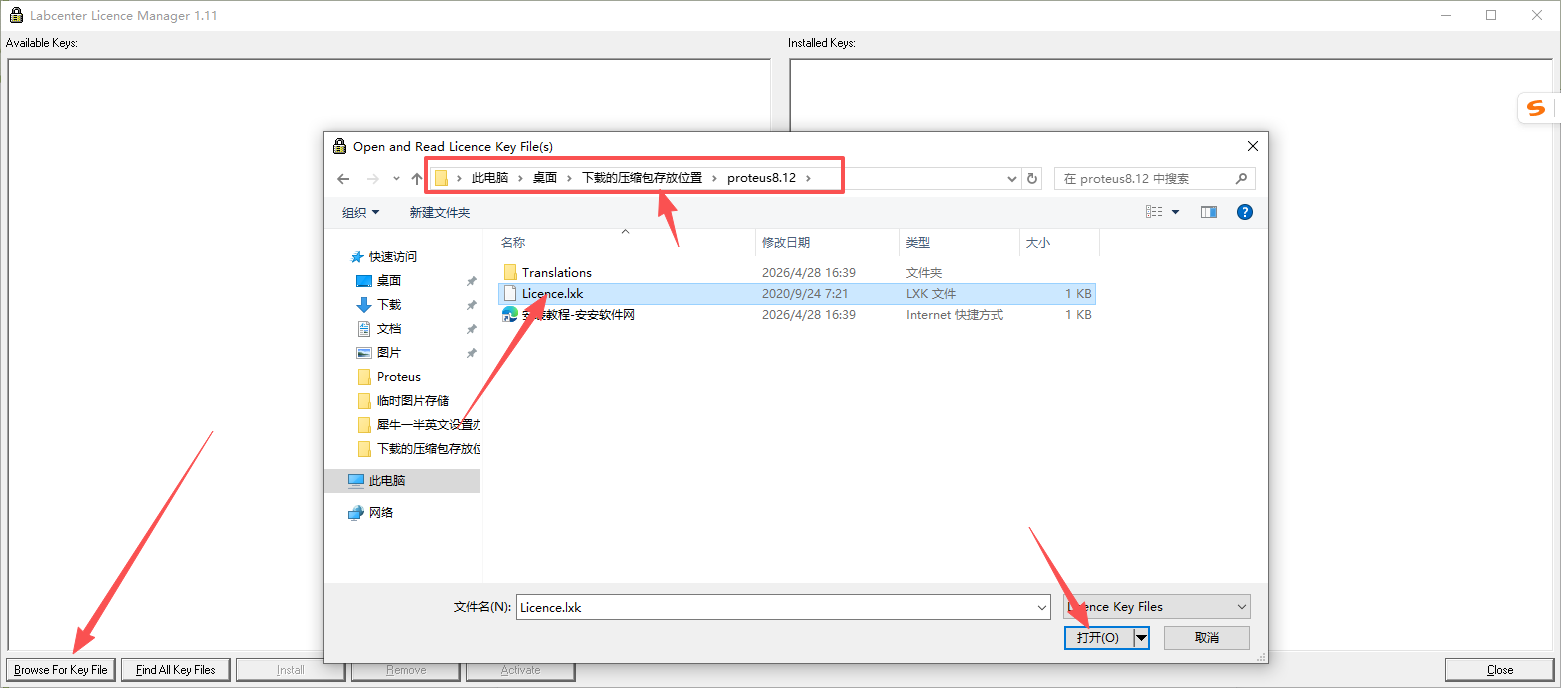Image resolution: width=1561 pixels, height=688 pixels.
Task: Click 新建文件夹 to create a folder
Action: pos(439,212)
